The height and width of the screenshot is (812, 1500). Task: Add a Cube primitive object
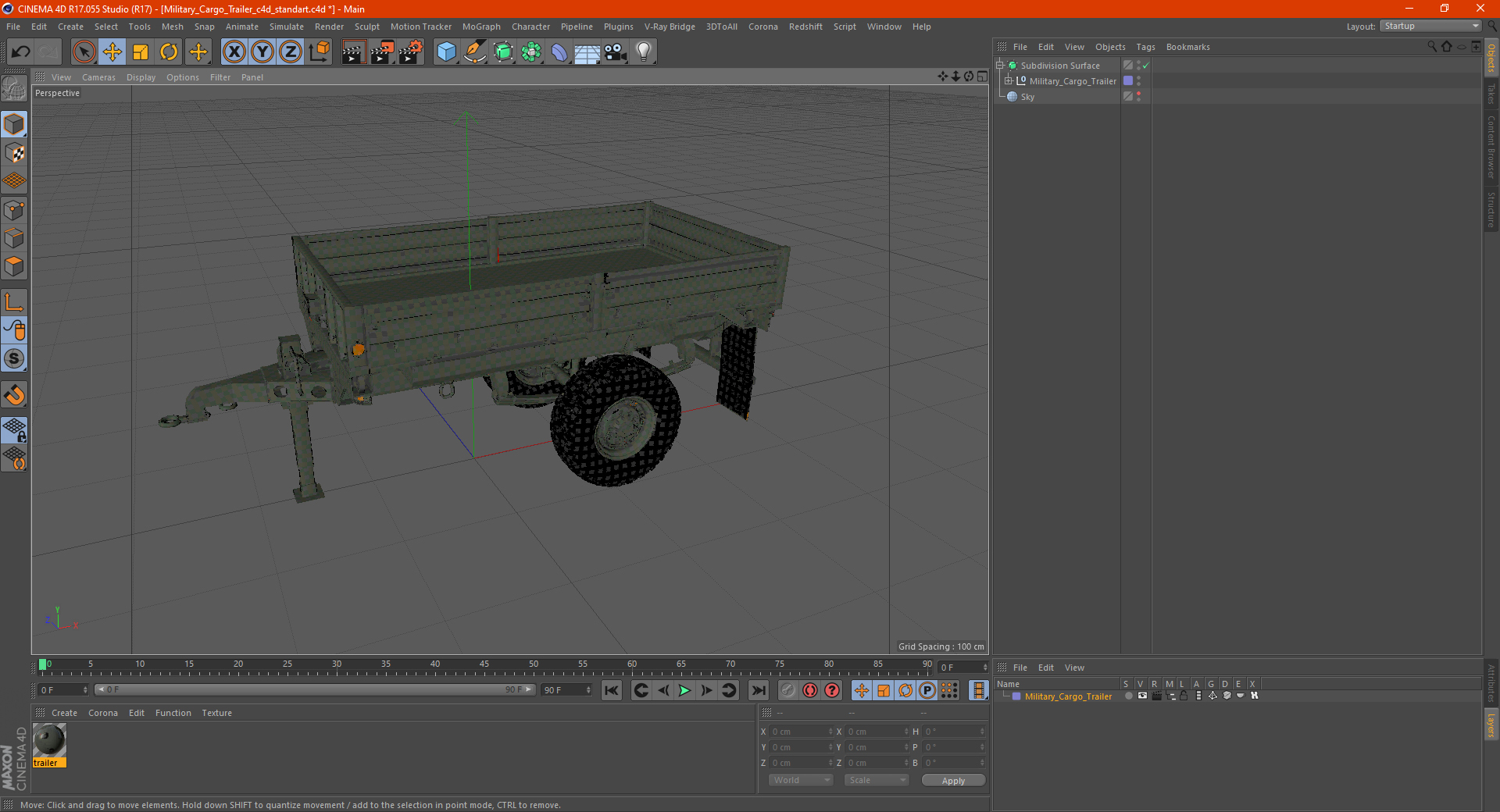pos(446,52)
